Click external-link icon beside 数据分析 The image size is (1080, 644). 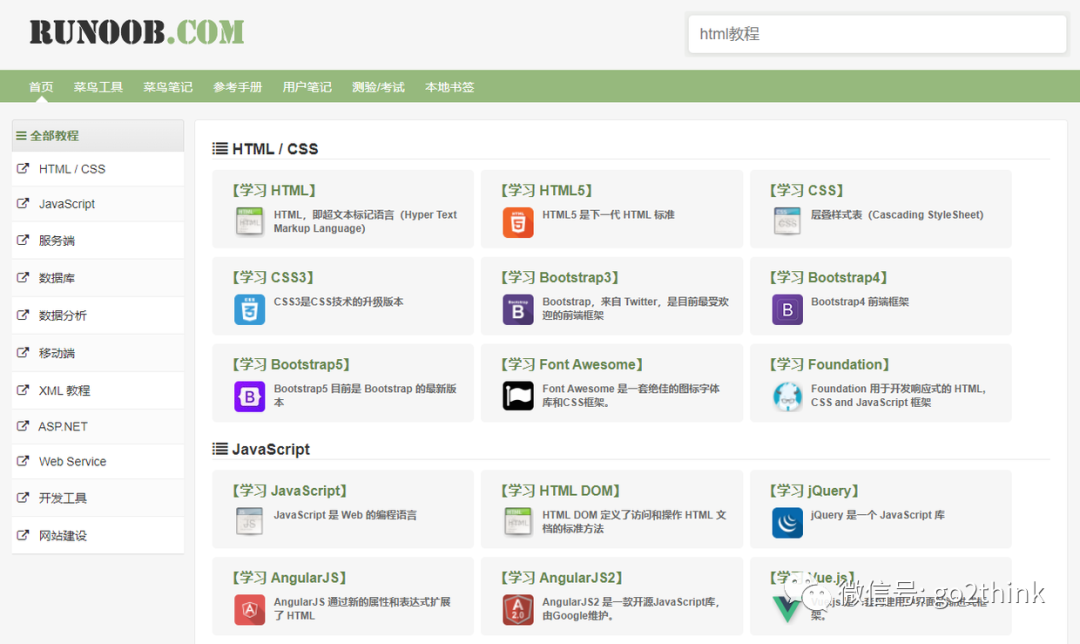point(23,315)
